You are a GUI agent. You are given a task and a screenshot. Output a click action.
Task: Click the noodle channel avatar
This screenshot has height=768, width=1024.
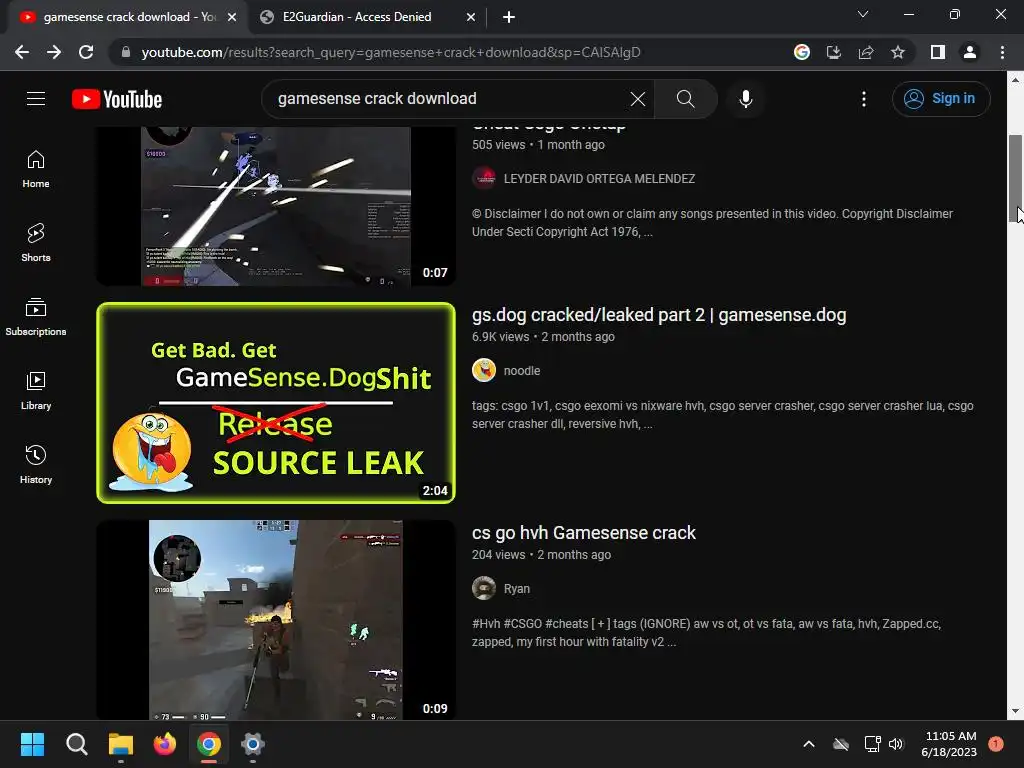click(484, 370)
